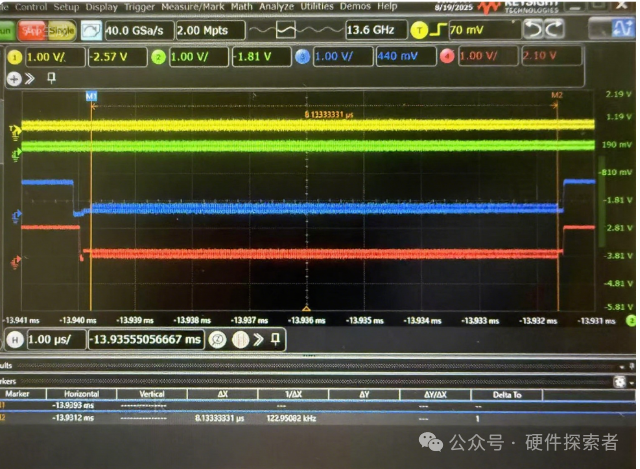Viewport: 640px width, 469px height.
Task: Edit the 1.00 µs/ timebase field
Action: pos(56,340)
